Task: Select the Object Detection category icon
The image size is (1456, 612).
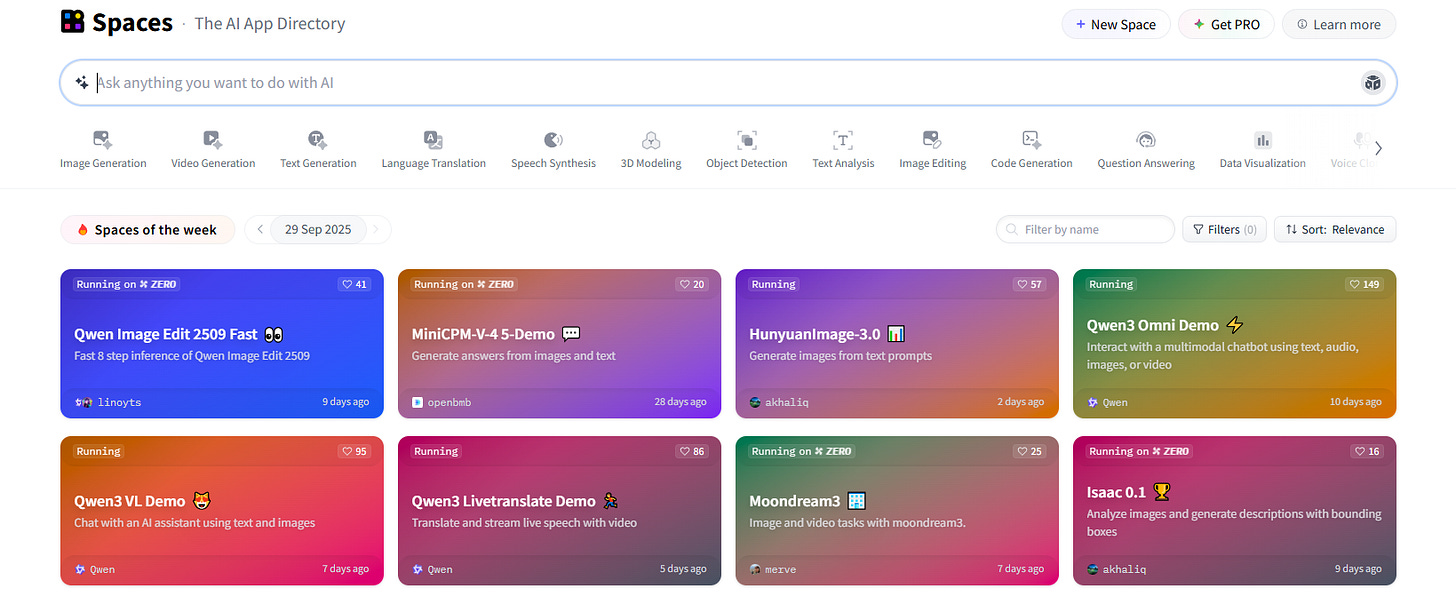Action: point(746,140)
